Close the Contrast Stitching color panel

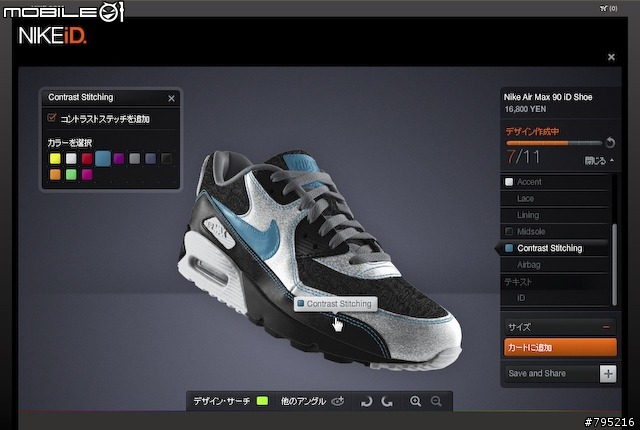click(171, 98)
